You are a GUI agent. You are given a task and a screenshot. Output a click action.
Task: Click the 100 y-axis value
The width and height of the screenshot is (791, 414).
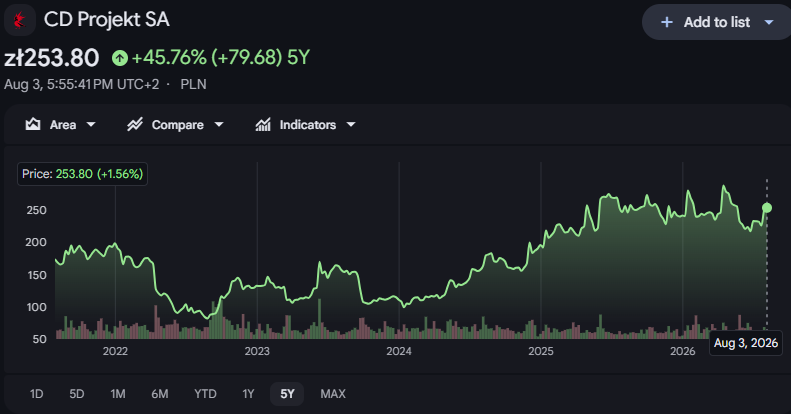tap(36, 307)
